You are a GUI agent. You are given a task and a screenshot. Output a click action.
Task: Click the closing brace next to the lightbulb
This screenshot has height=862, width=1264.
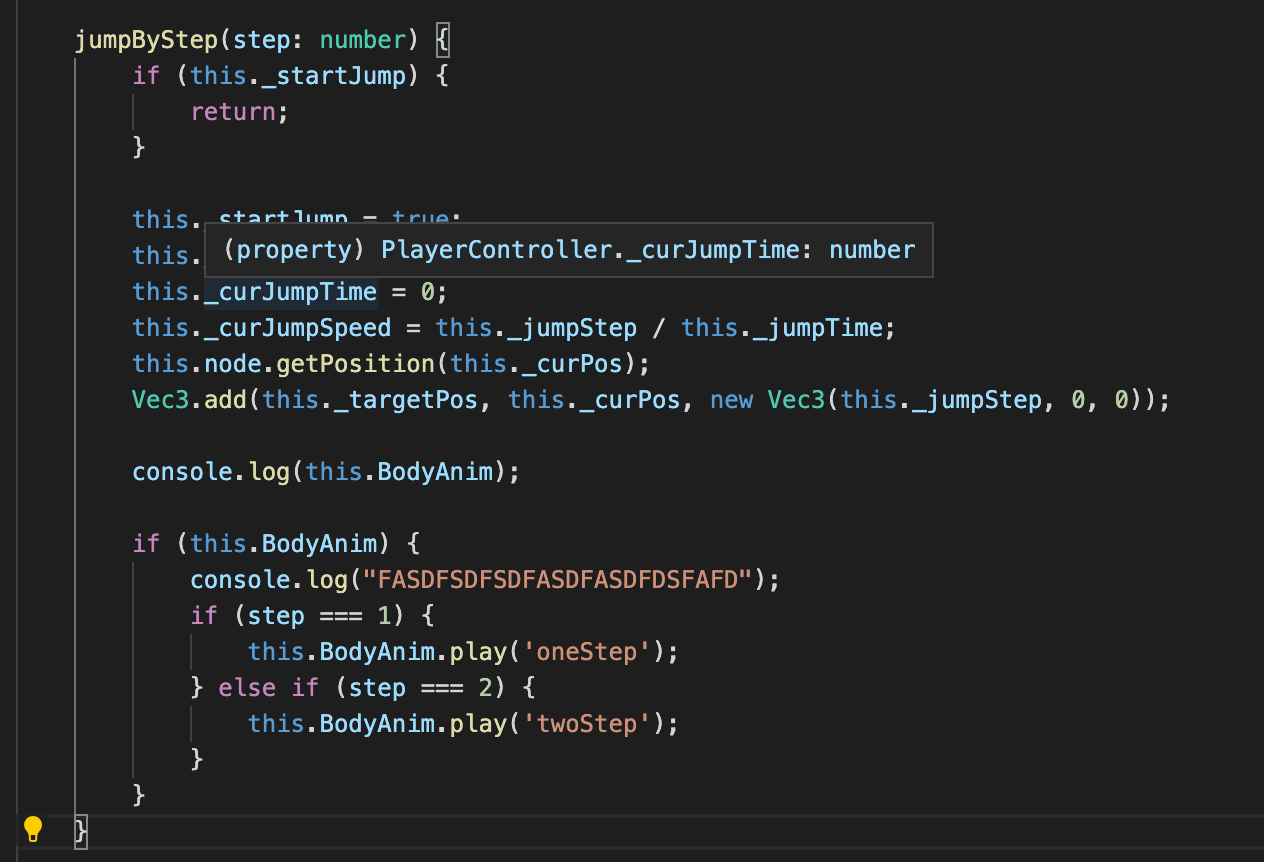[x=82, y=831]
